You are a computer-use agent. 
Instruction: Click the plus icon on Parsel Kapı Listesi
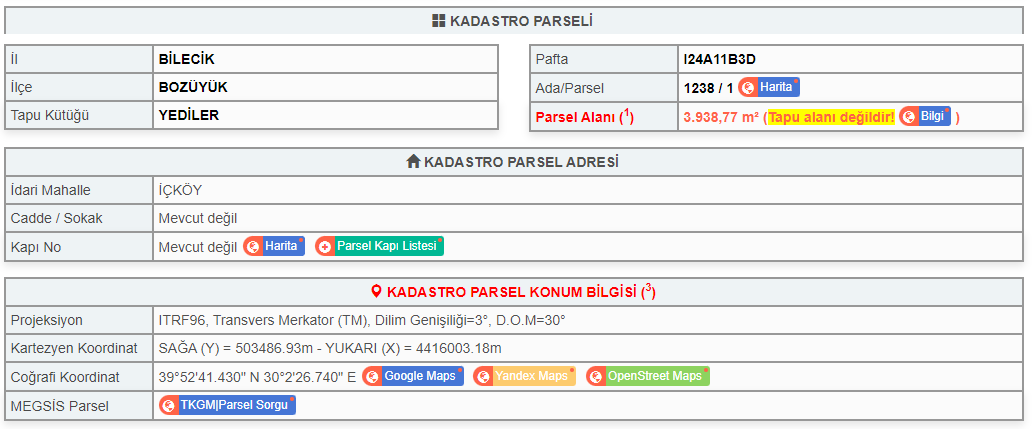click(x=325, y=246)
